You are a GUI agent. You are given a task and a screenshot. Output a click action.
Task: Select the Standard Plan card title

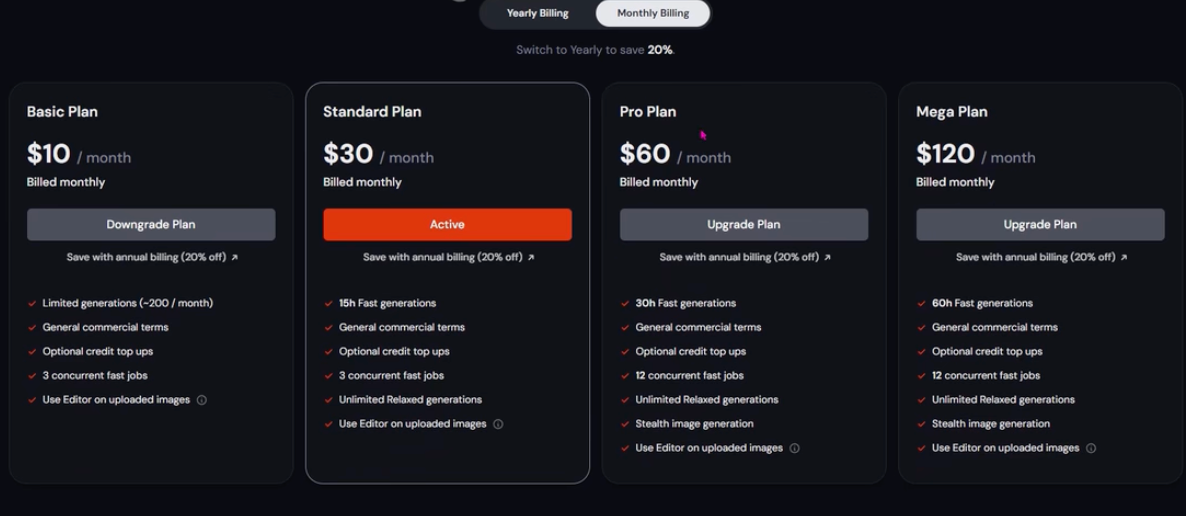pyautogui.click(x=372, y=112)
